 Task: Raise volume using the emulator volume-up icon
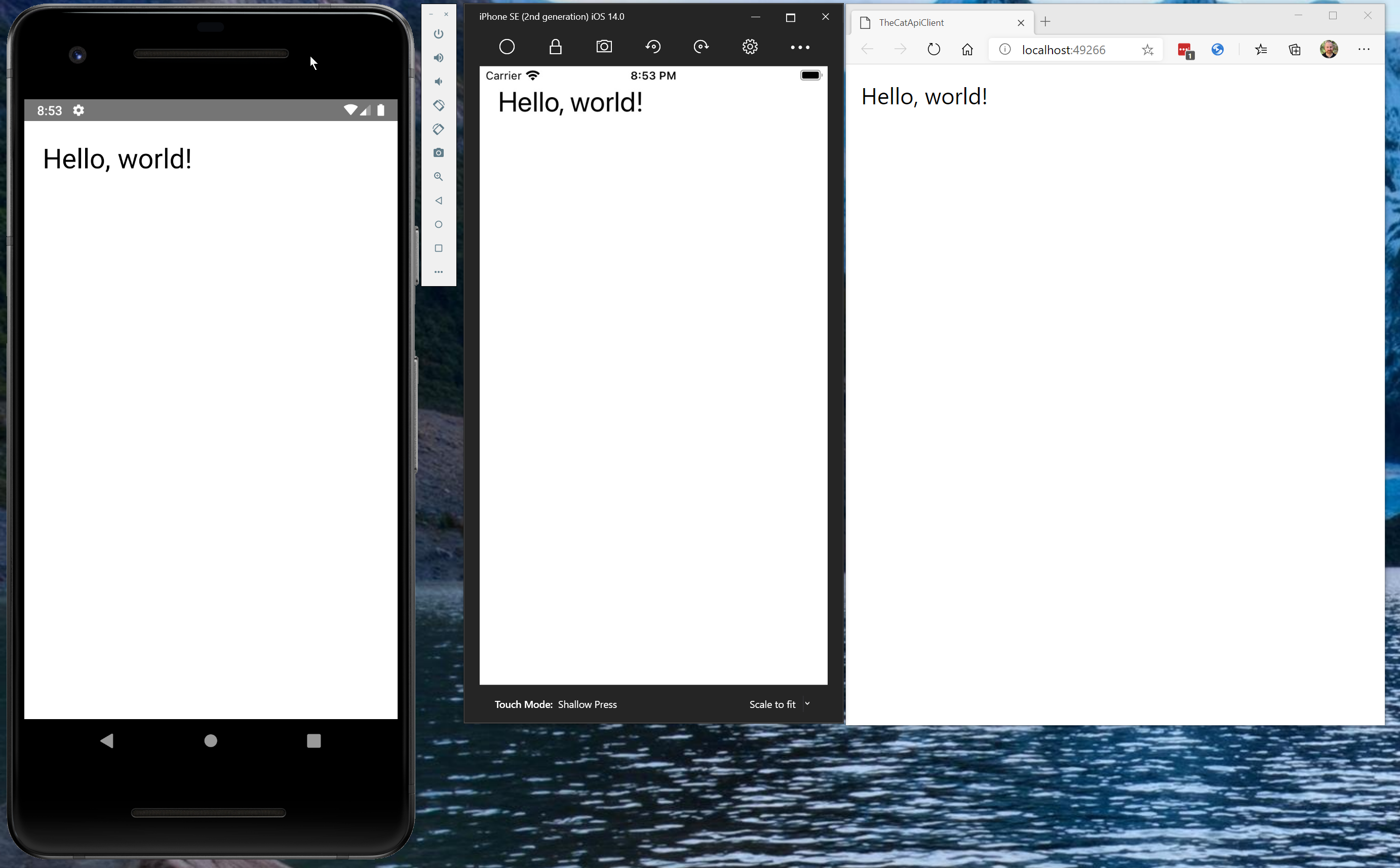click(439, 57)
